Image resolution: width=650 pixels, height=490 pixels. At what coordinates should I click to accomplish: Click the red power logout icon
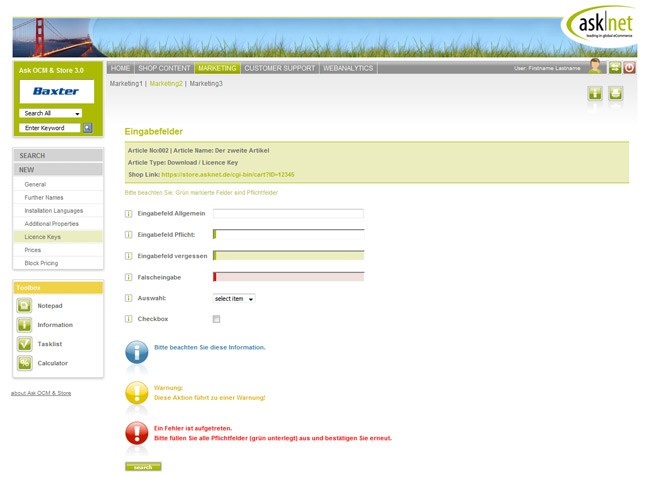point(629,68)
